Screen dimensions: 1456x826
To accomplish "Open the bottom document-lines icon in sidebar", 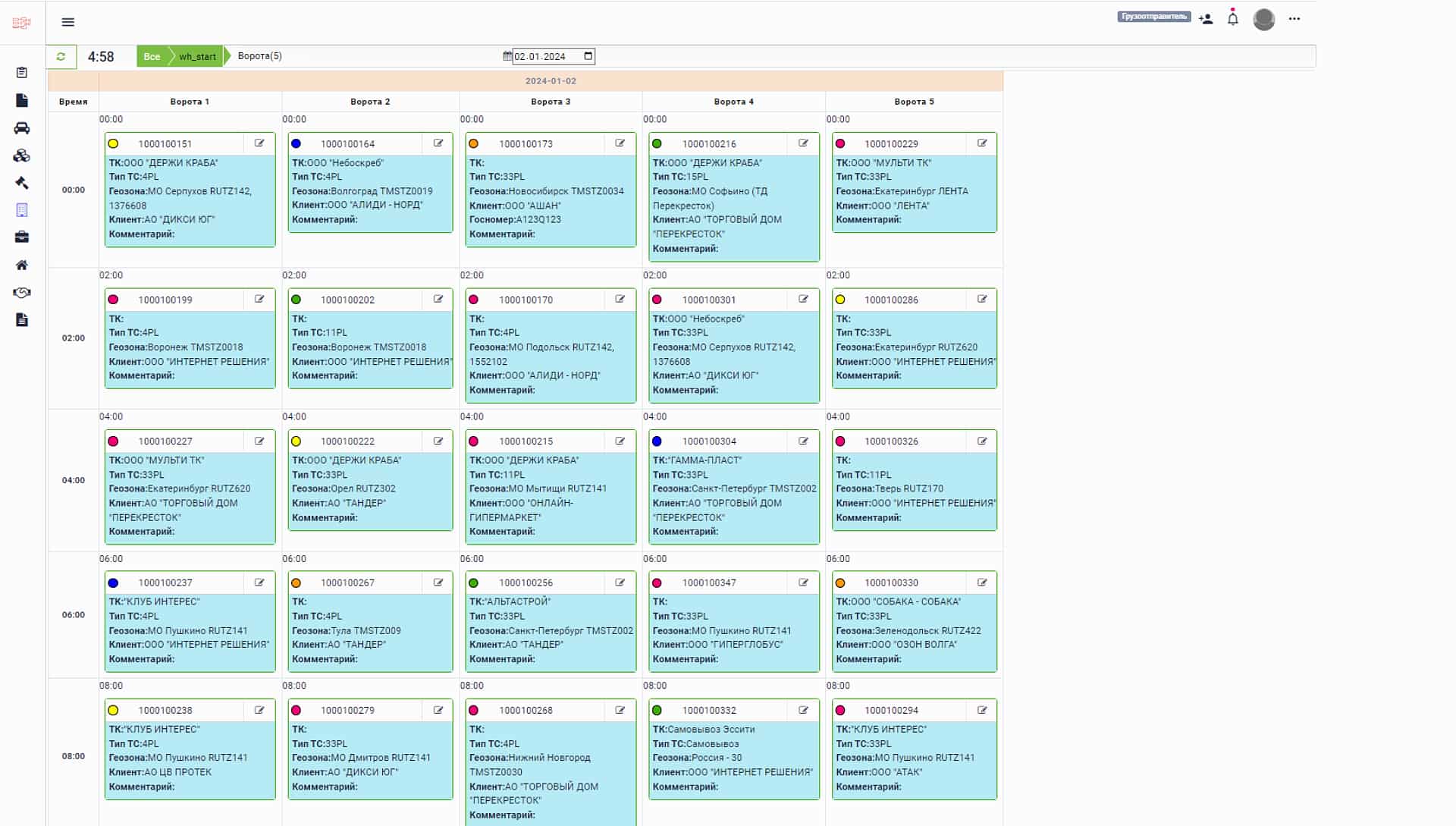I will coord(22,320).
